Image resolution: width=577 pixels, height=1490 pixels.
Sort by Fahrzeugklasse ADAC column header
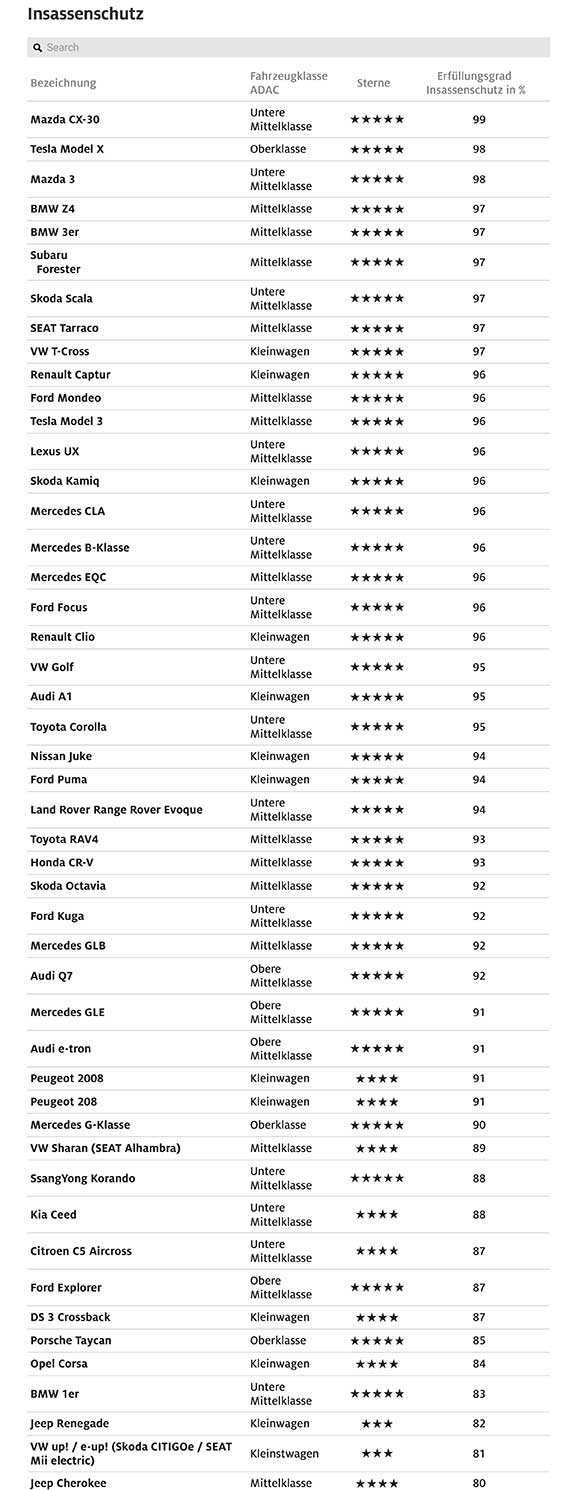point(288,83)
